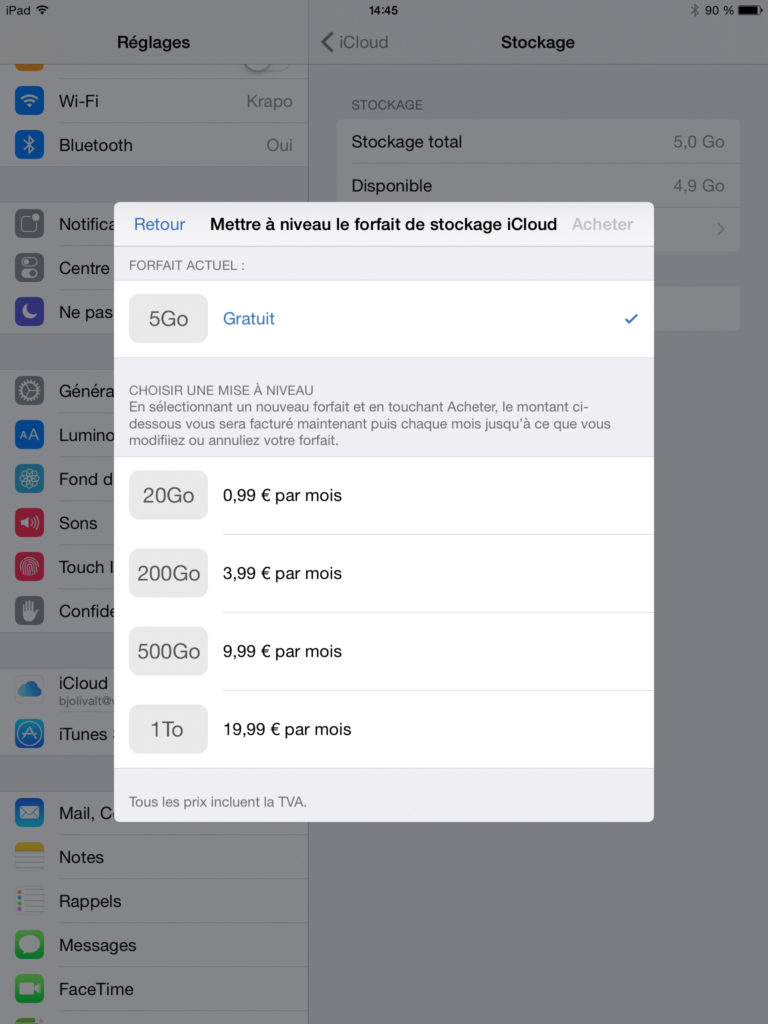
Task: Open the Messages settings row
Action: point(153,944)
